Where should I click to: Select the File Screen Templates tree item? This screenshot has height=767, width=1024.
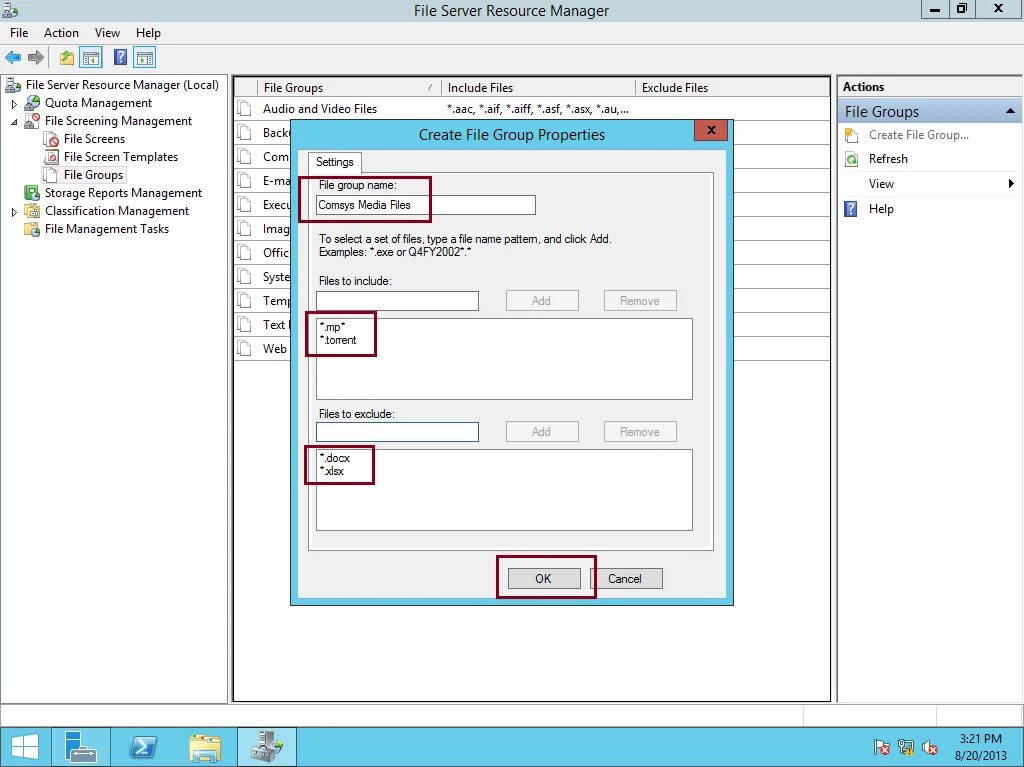coord(121,157)
